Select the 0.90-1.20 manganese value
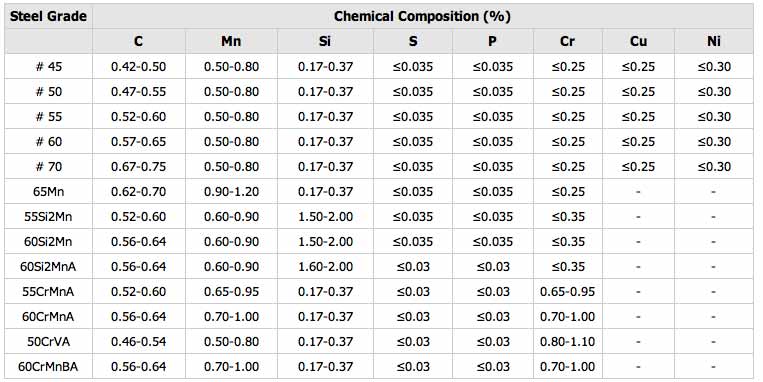Screen dimensions: 763x382 pyautogui.click(x=231, y=192)
